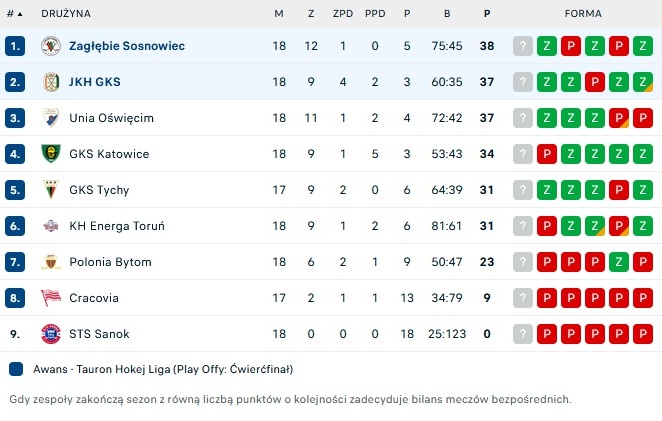This screenshot has width=662, height=421.
Task: Click the KH Energa Toruń logo
Action: (x=51, y=226)
